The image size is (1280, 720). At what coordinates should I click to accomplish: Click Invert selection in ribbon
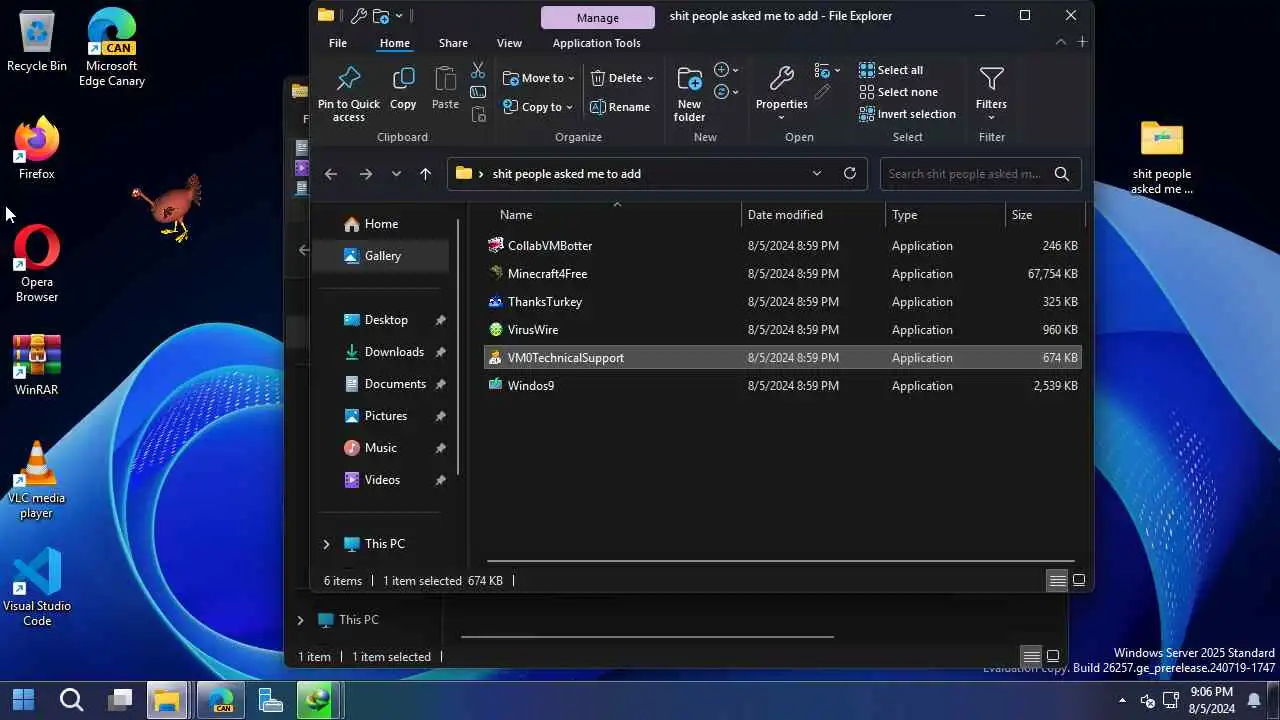907,114
